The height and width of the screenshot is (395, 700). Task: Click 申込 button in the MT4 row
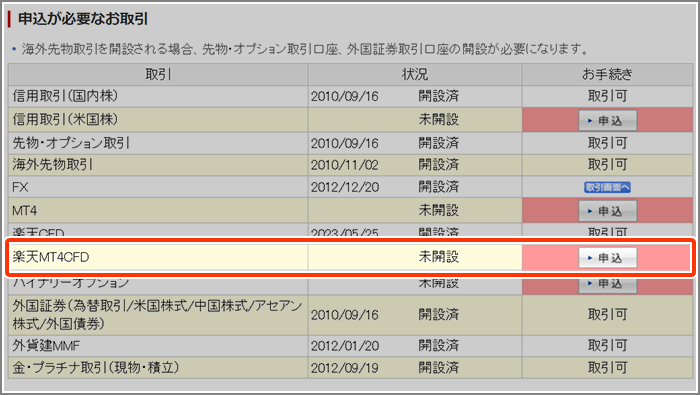[608, 211]
